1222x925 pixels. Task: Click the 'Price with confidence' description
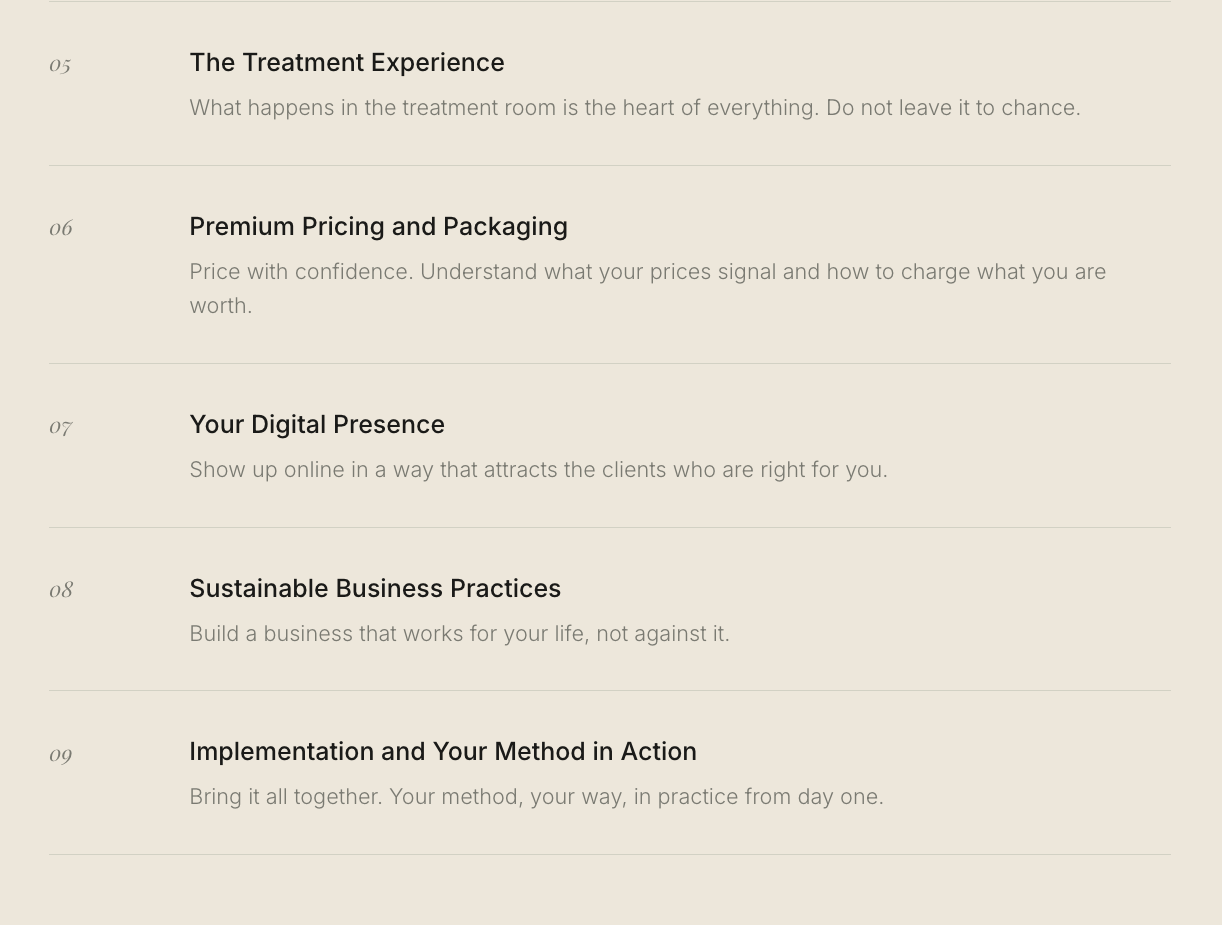(648, 288)
